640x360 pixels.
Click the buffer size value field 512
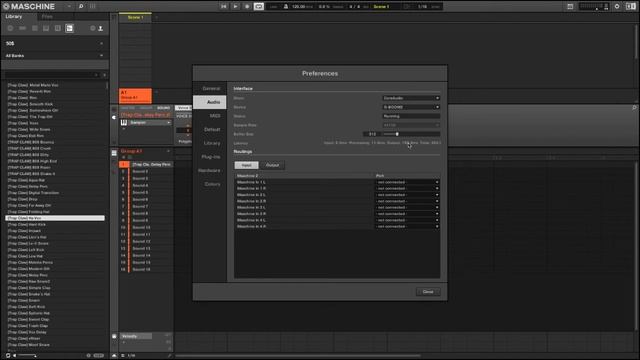coord(372,134)
